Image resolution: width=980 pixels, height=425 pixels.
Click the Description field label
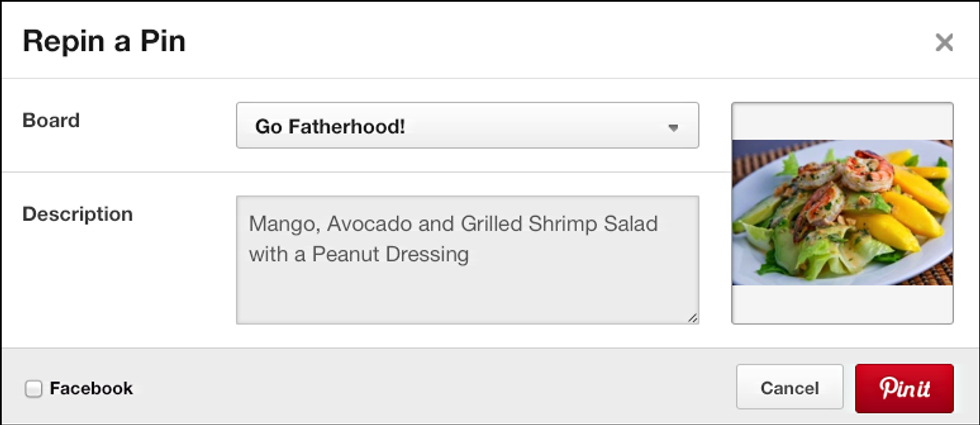(x=77, y=214)
